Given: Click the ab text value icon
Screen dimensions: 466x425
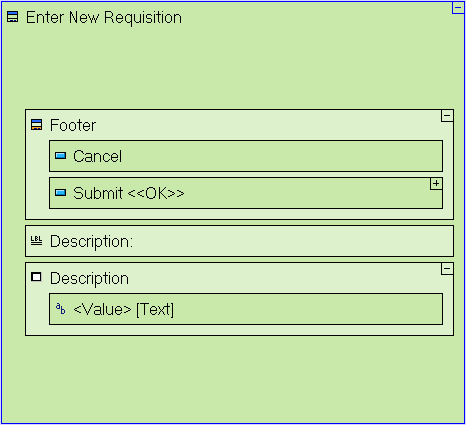Looking at the screenshot, I should coord(60,309).
